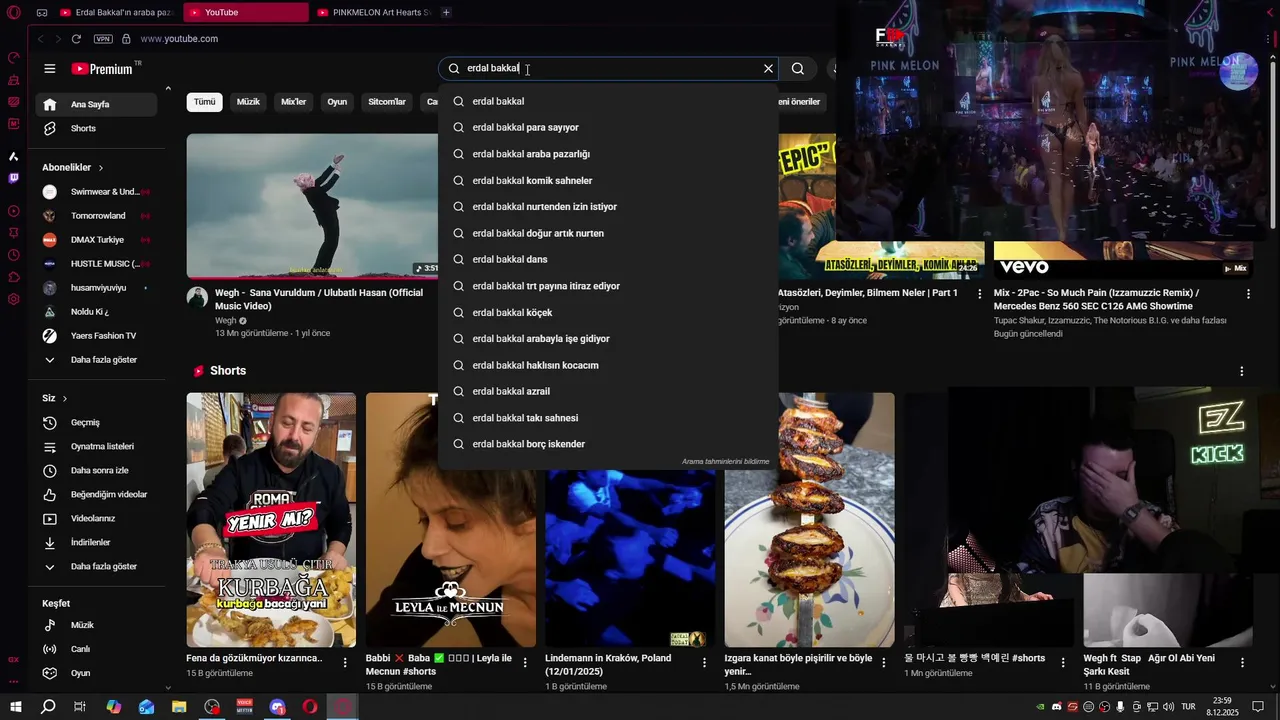The height and width of the screenshot is (720, 1280).
Task: Open DMAX Türkiye subscription channel
Action: (x=97, y=239)
